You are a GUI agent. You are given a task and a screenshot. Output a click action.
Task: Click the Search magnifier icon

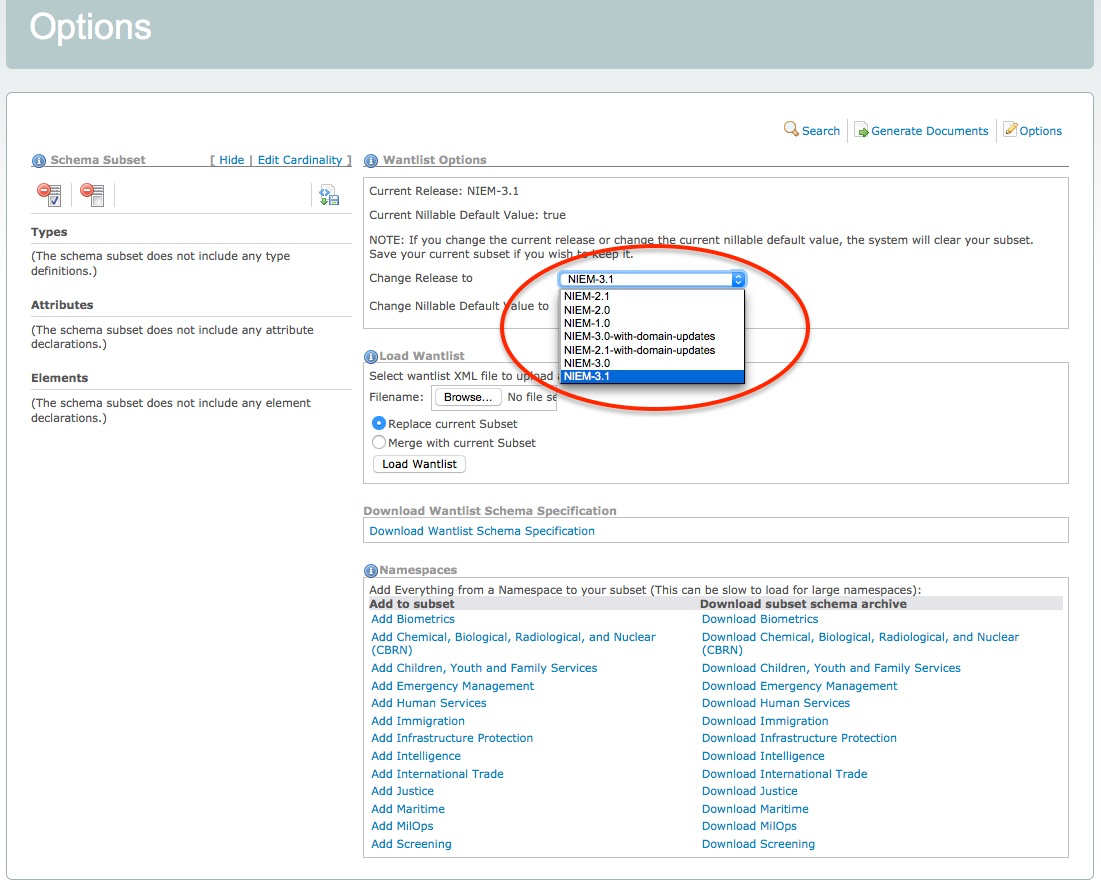click(791, 130)
